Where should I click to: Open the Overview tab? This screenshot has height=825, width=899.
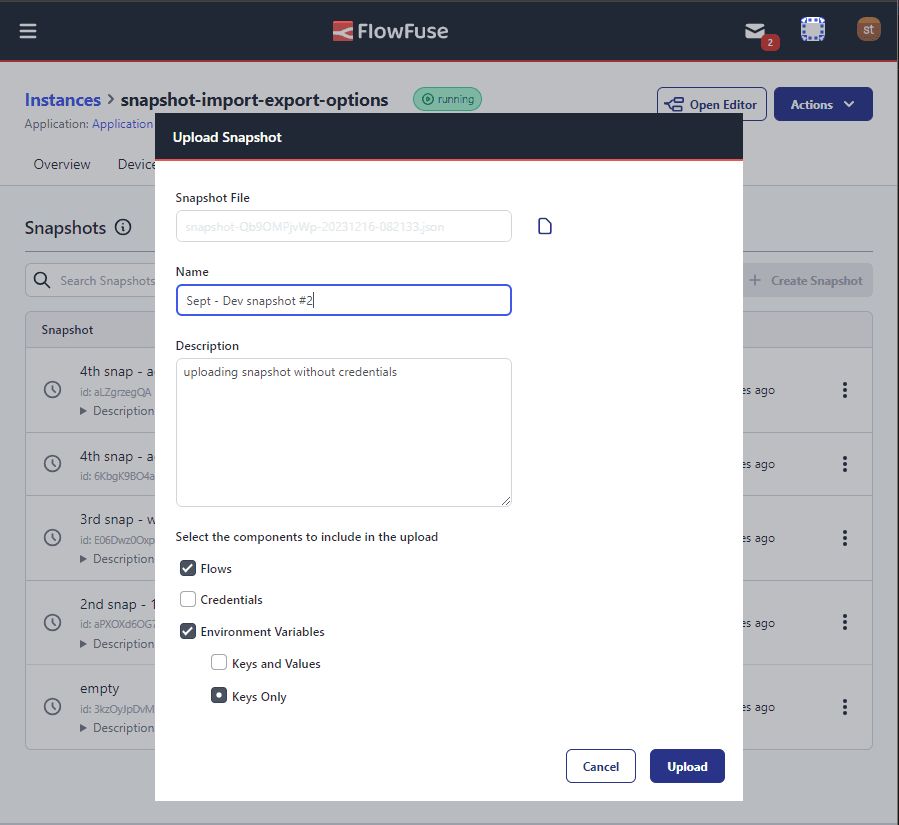click(61, 164)
